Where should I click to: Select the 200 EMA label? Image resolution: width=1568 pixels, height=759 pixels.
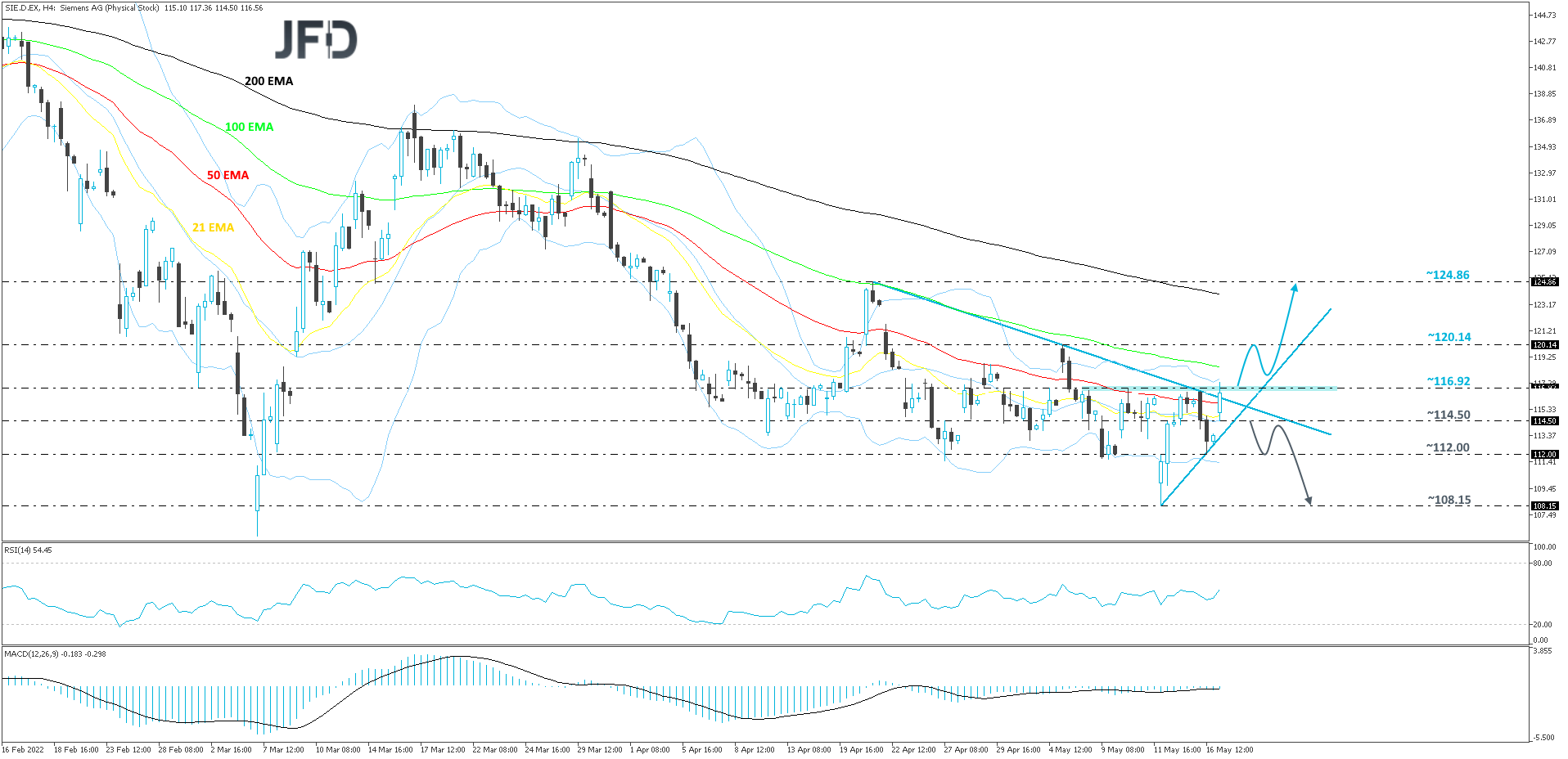268,81
